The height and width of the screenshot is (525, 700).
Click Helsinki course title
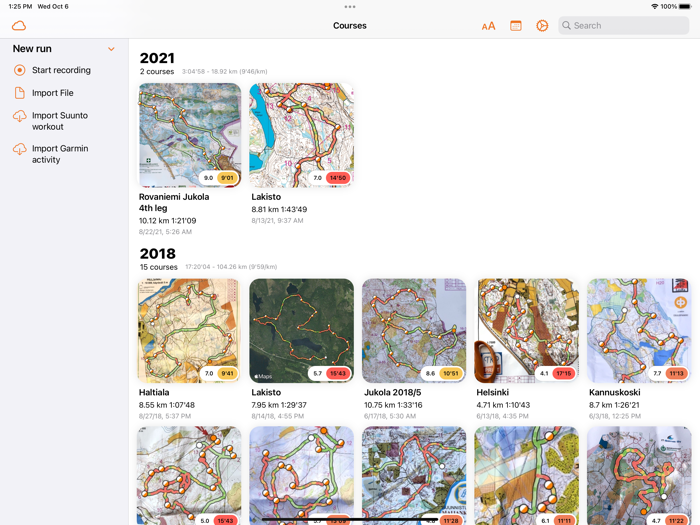492,392
